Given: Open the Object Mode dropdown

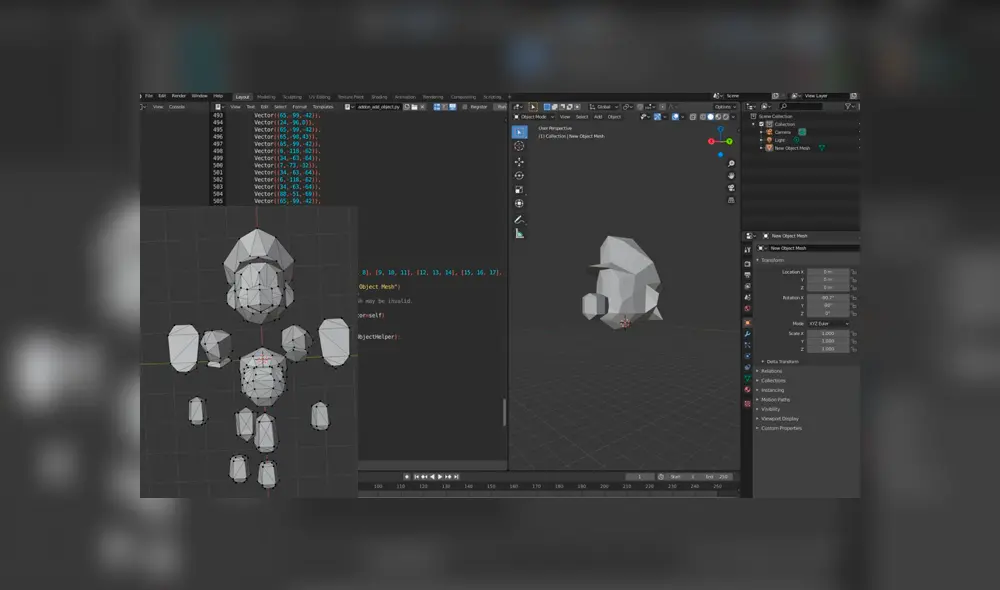Looking at the screenshot, I should point(531,117).
